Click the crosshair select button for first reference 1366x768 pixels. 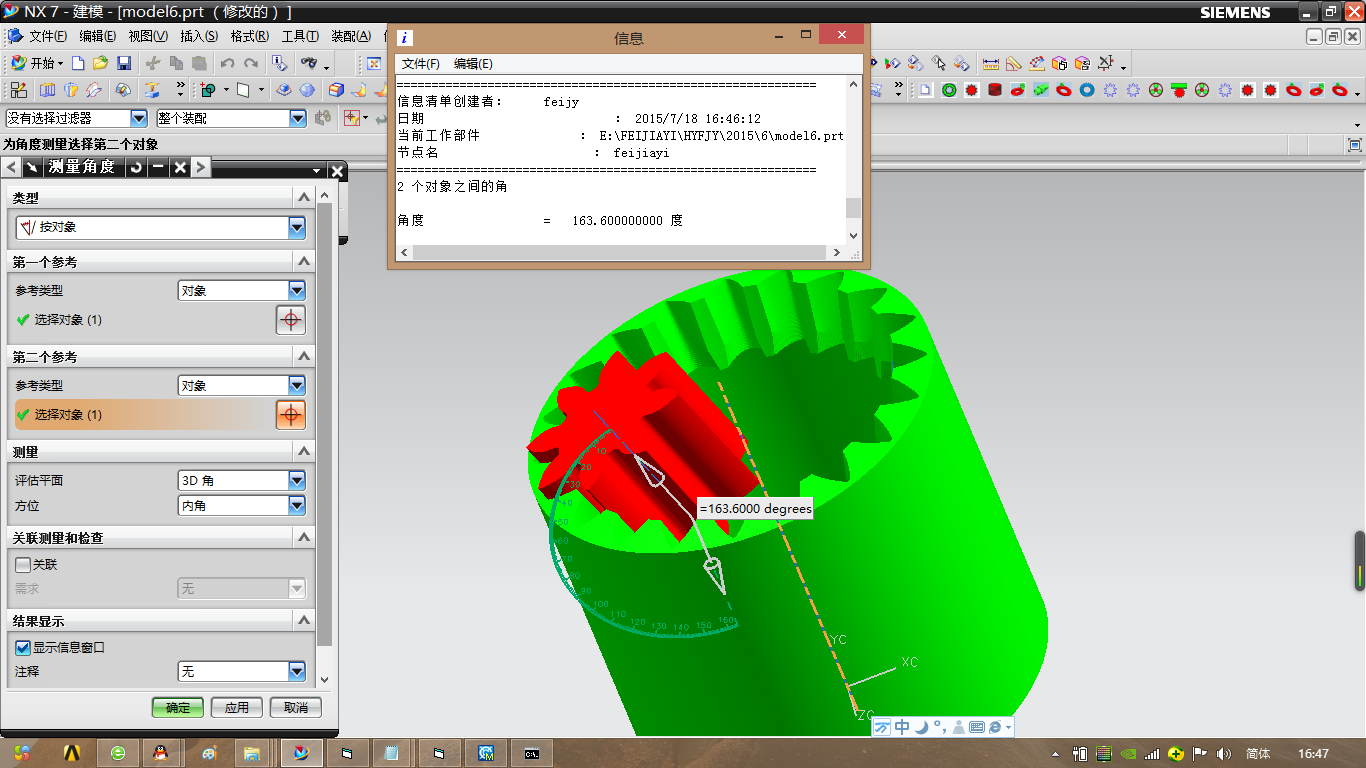(290, 320)
